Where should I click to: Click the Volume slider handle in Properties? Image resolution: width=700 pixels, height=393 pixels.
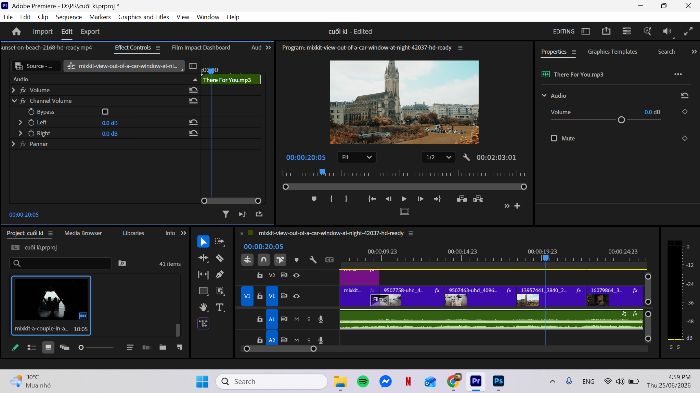621,120
